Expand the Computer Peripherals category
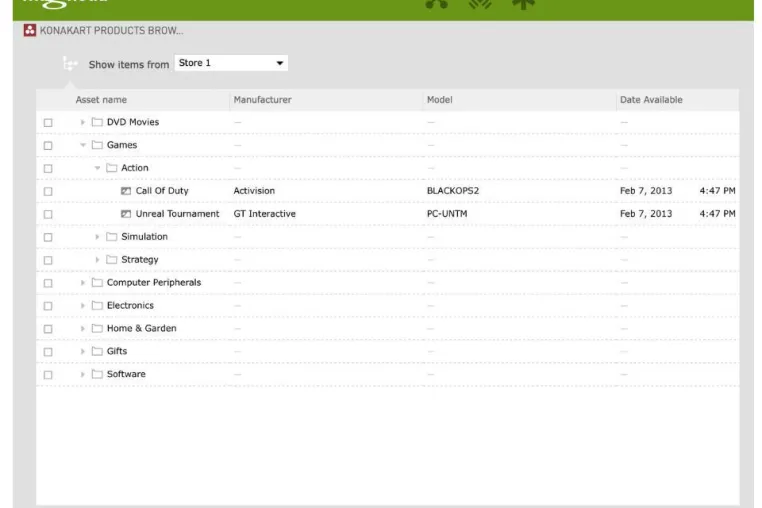This screenshot has width=762, height=508. click(x=83, y=282)
